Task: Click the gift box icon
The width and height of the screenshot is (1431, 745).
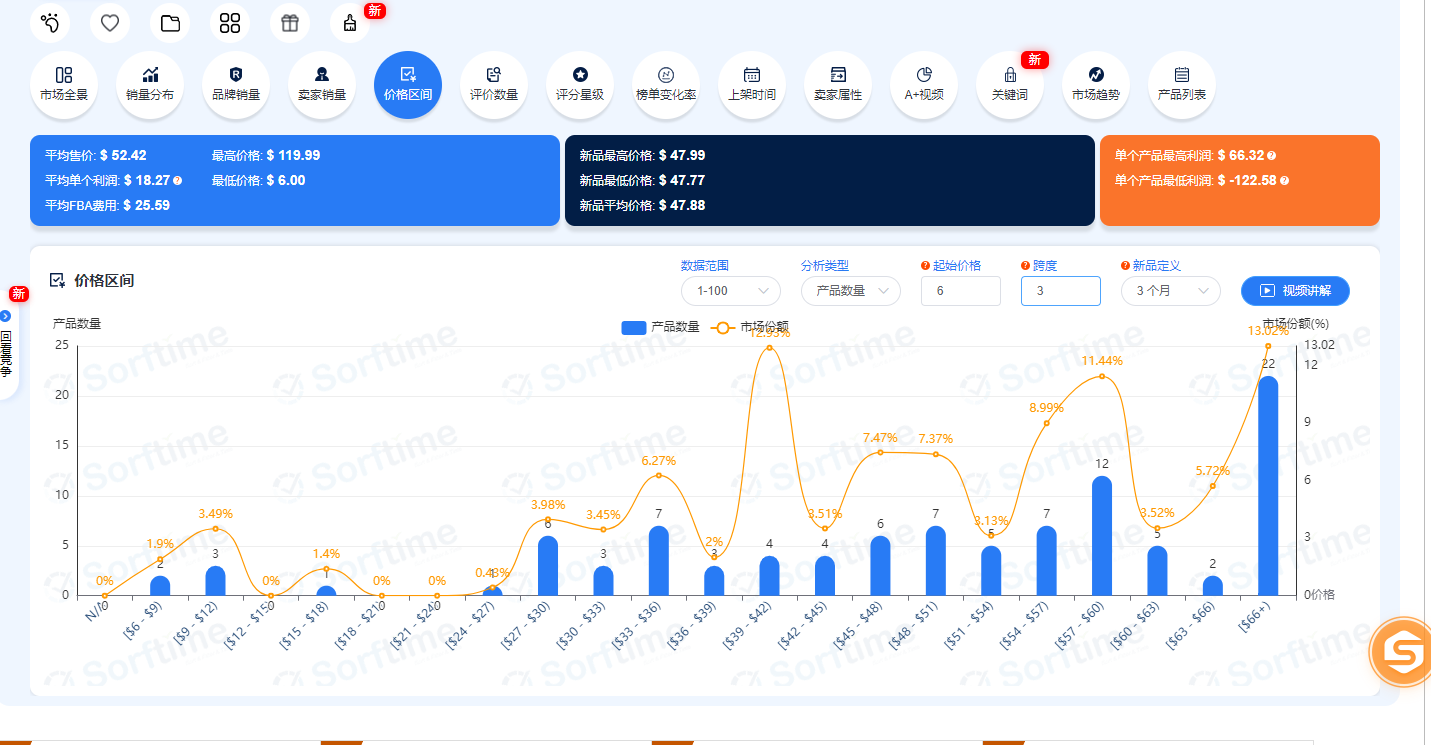Action: (290, 23)
